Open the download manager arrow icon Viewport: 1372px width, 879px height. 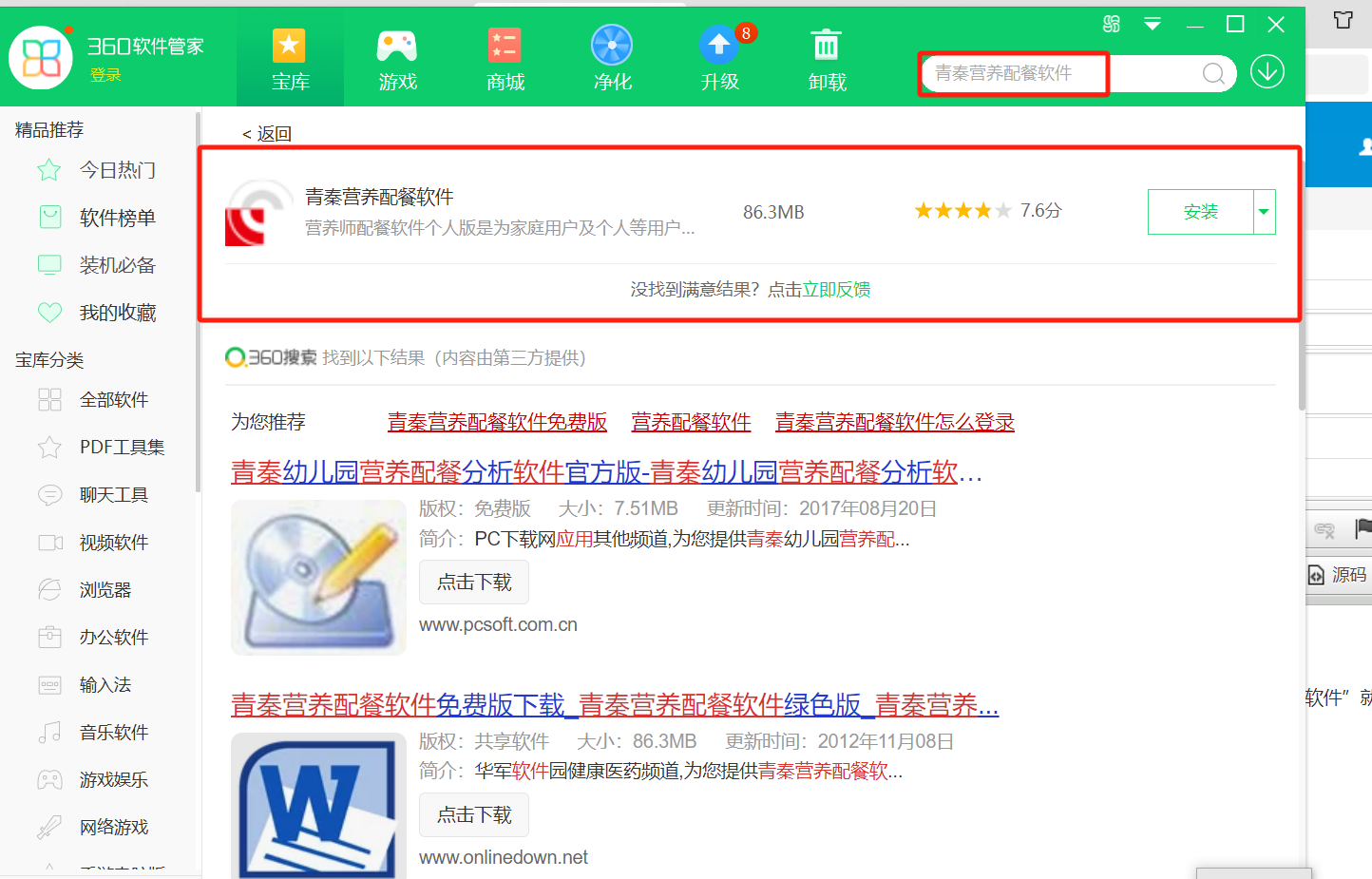(x=1267, y=72)
